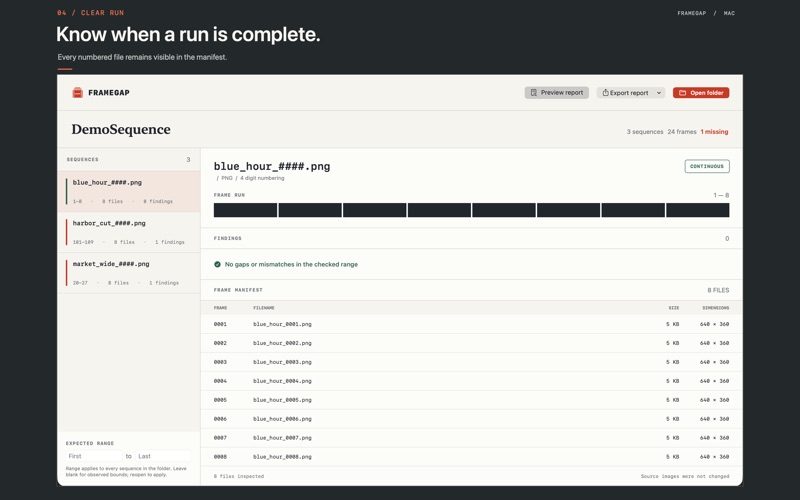Click the FILENAME column header
Image resolution: width=800 pixels, height=500 pixels.
264,308
